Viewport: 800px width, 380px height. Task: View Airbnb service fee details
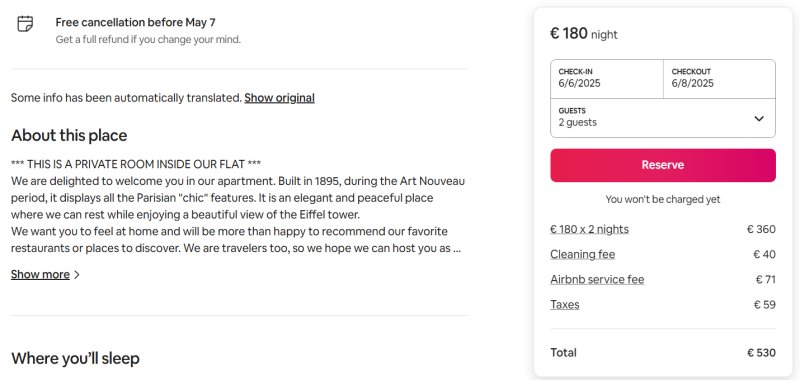point(597,280)
